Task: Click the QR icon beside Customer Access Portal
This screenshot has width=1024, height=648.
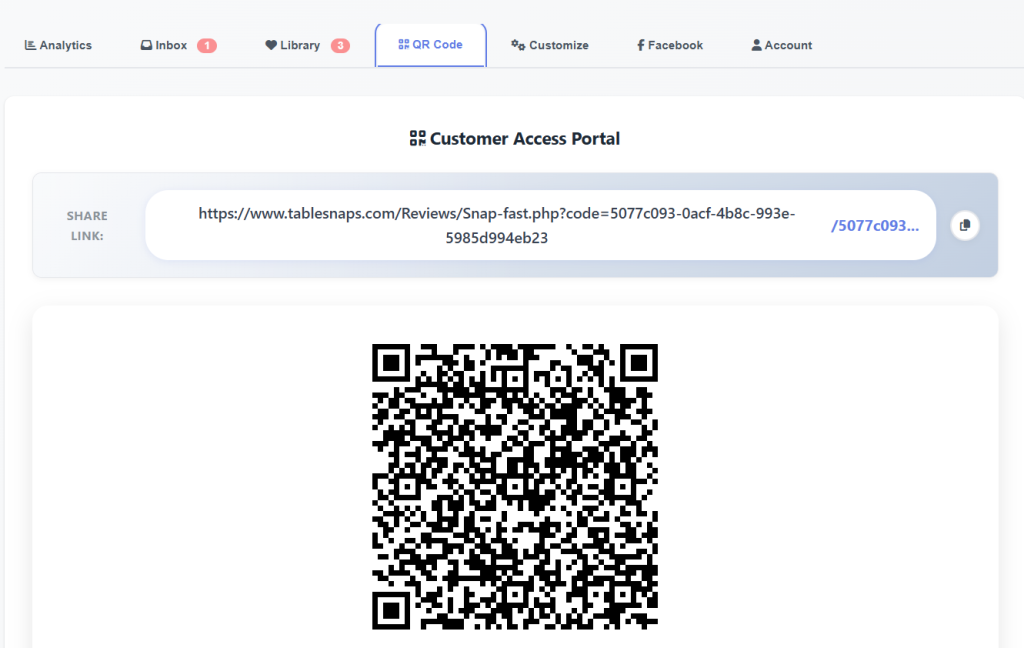Action: coord(417,138)
